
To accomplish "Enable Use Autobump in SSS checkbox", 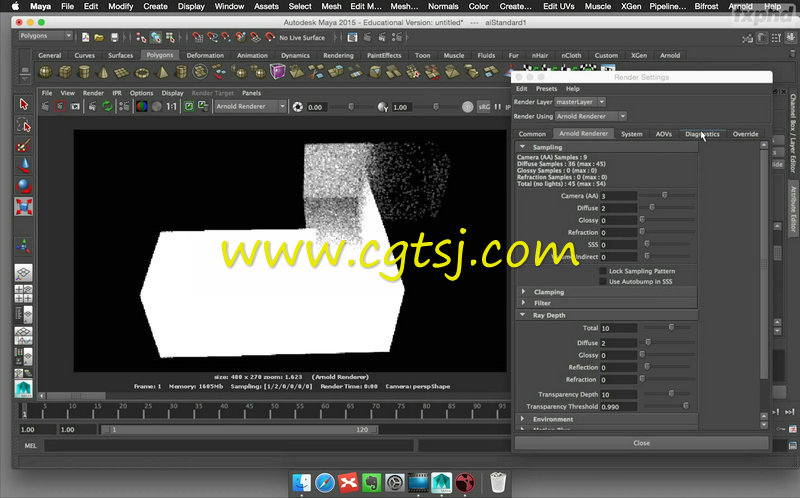I will tap(603, 281).
